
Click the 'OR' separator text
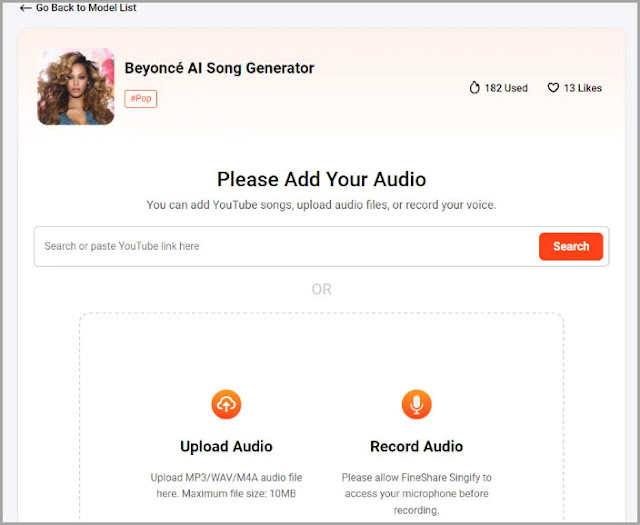point(322,289)
